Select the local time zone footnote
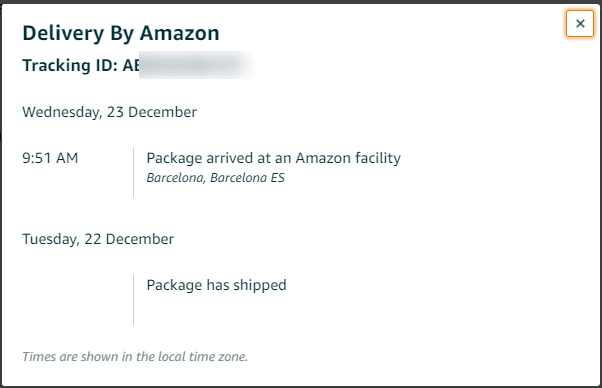Image resolution: width=602 pixels, height=388 pixels. point(135,357)
